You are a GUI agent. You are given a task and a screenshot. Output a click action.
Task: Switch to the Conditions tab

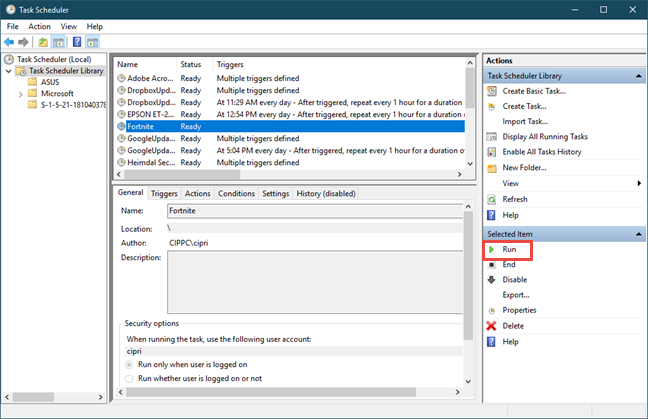[x=236, y=193]
